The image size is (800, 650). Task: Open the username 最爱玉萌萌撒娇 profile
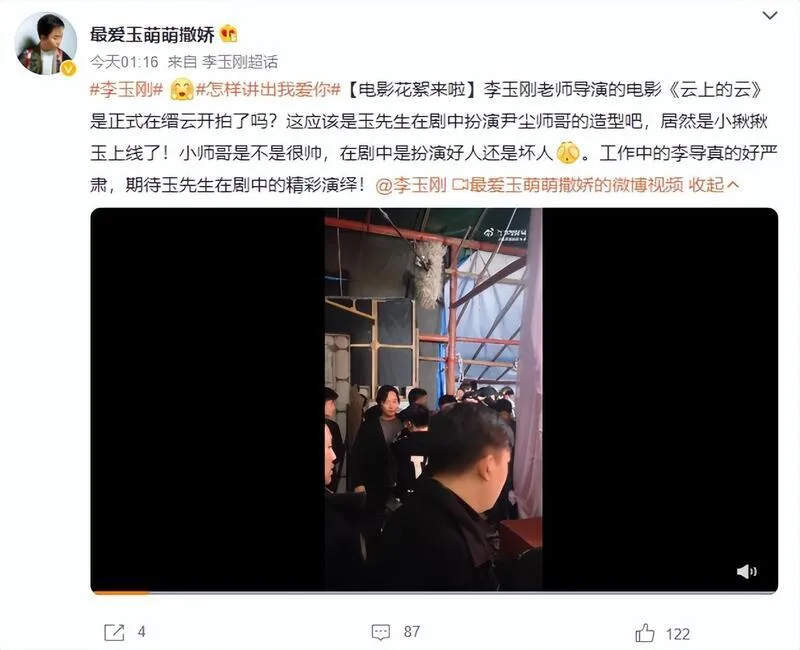click(152, 35)
